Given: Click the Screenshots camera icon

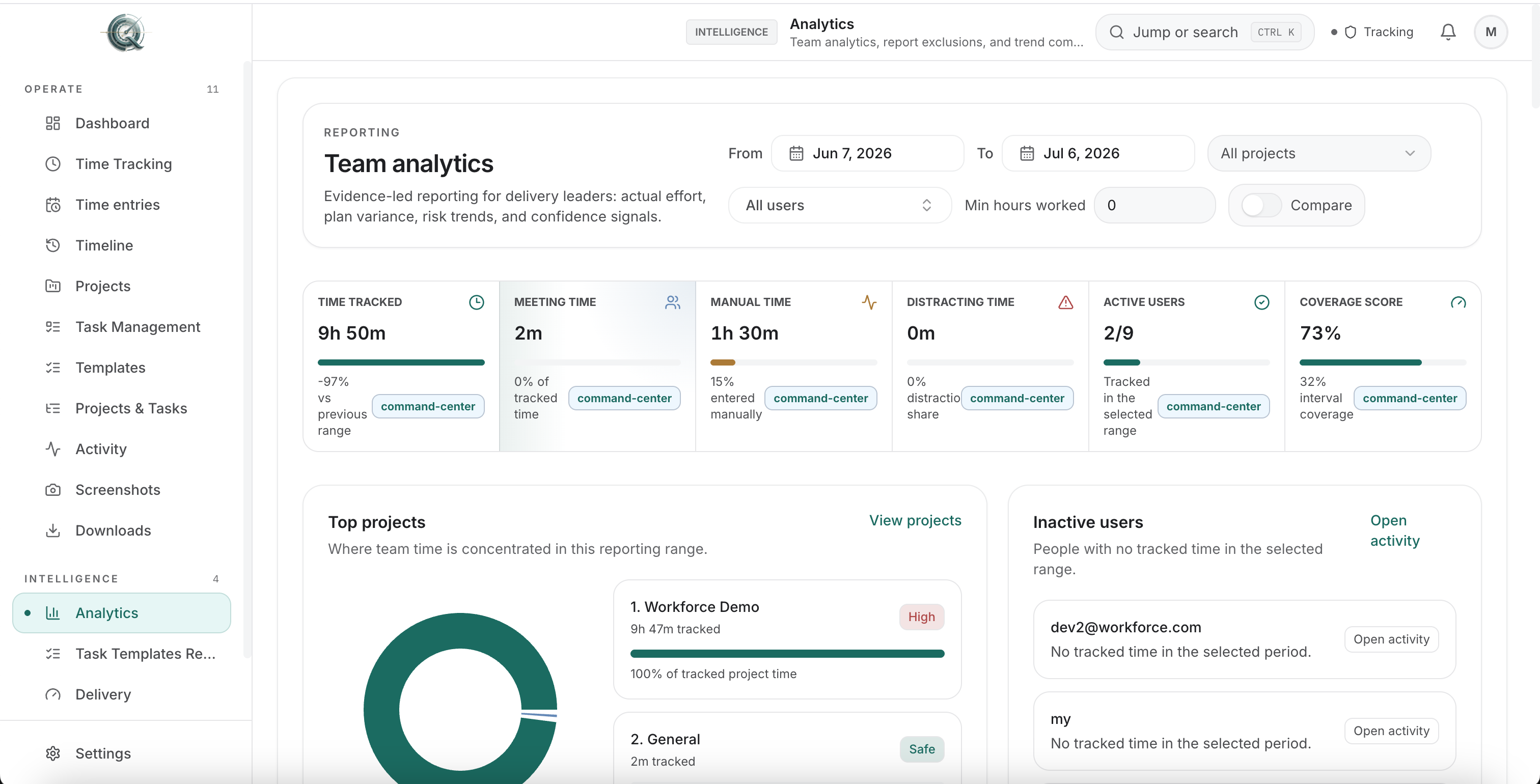Looking at the screenshot, I should click(52, 489).
